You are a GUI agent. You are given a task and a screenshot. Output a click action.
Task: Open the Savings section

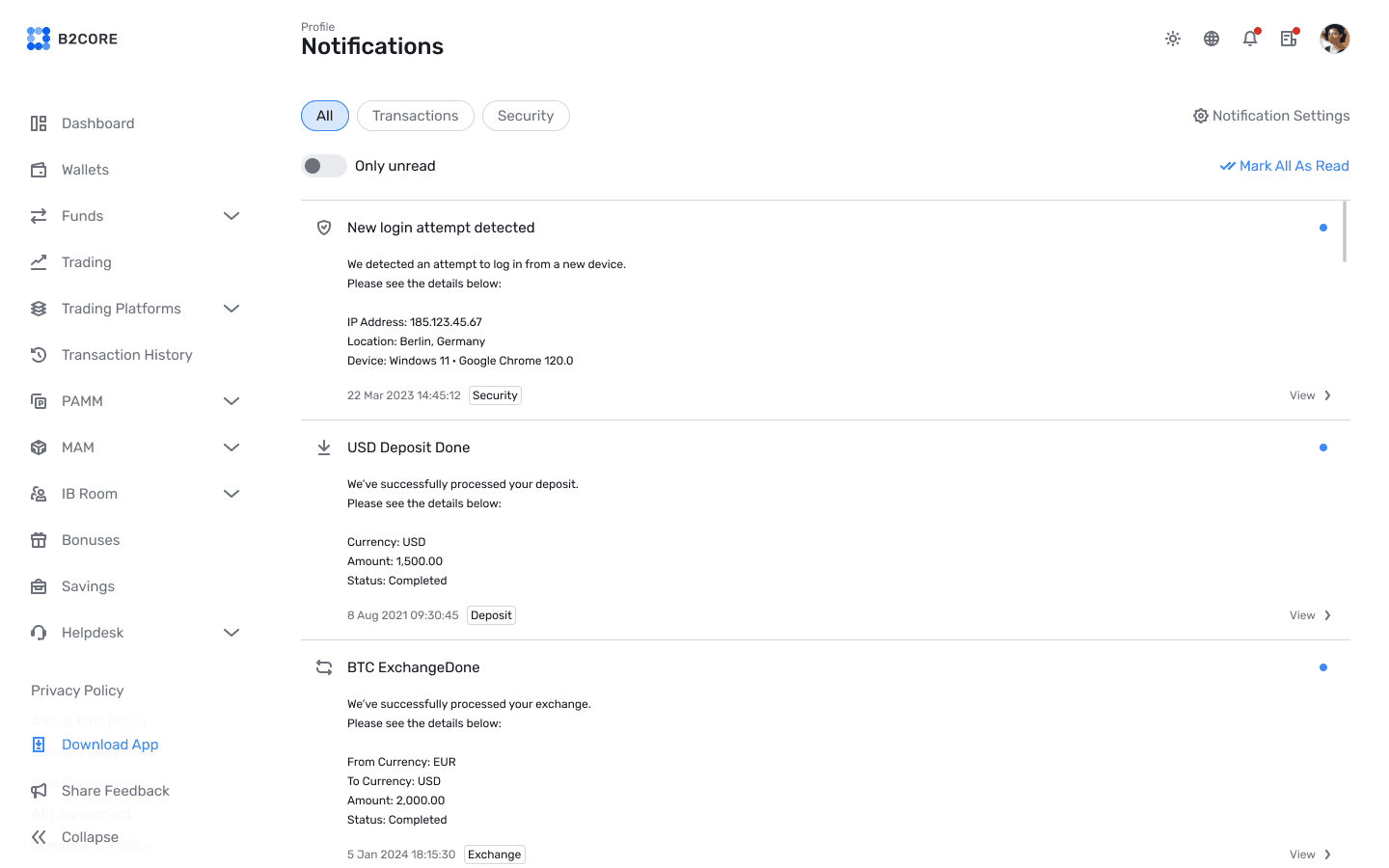(x=88, y=585)
